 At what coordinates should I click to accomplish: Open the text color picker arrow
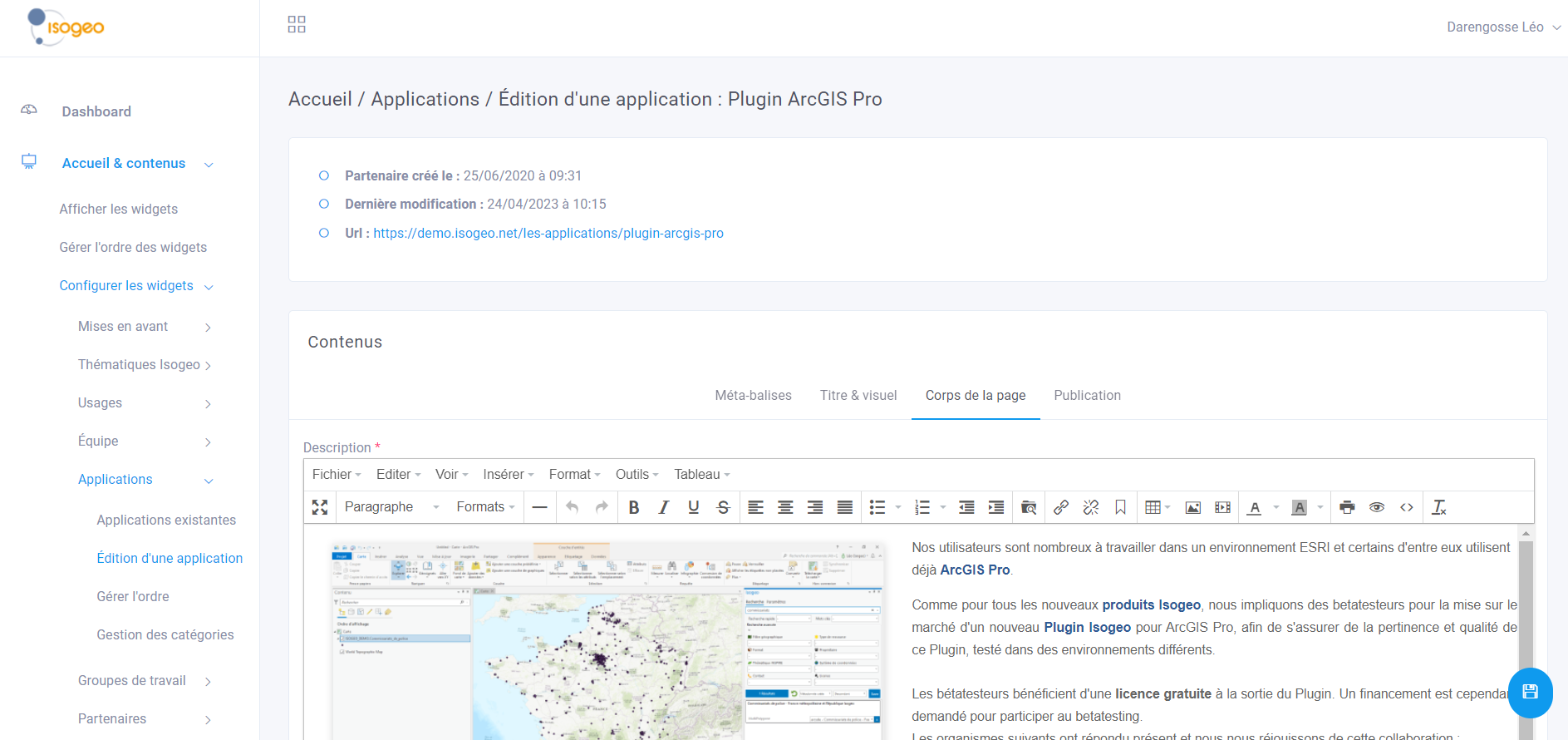pos(1276,507)
